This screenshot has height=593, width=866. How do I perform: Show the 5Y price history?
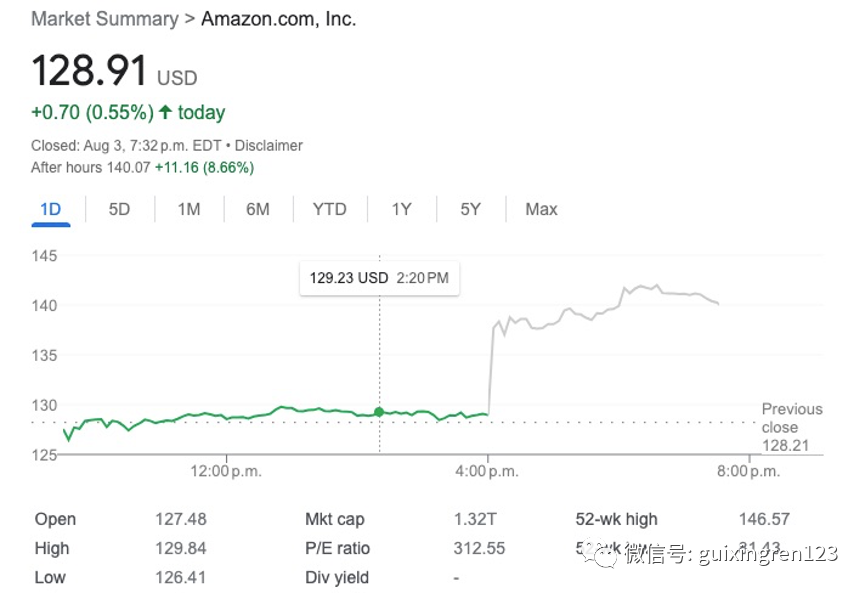(x=470, y=209)
